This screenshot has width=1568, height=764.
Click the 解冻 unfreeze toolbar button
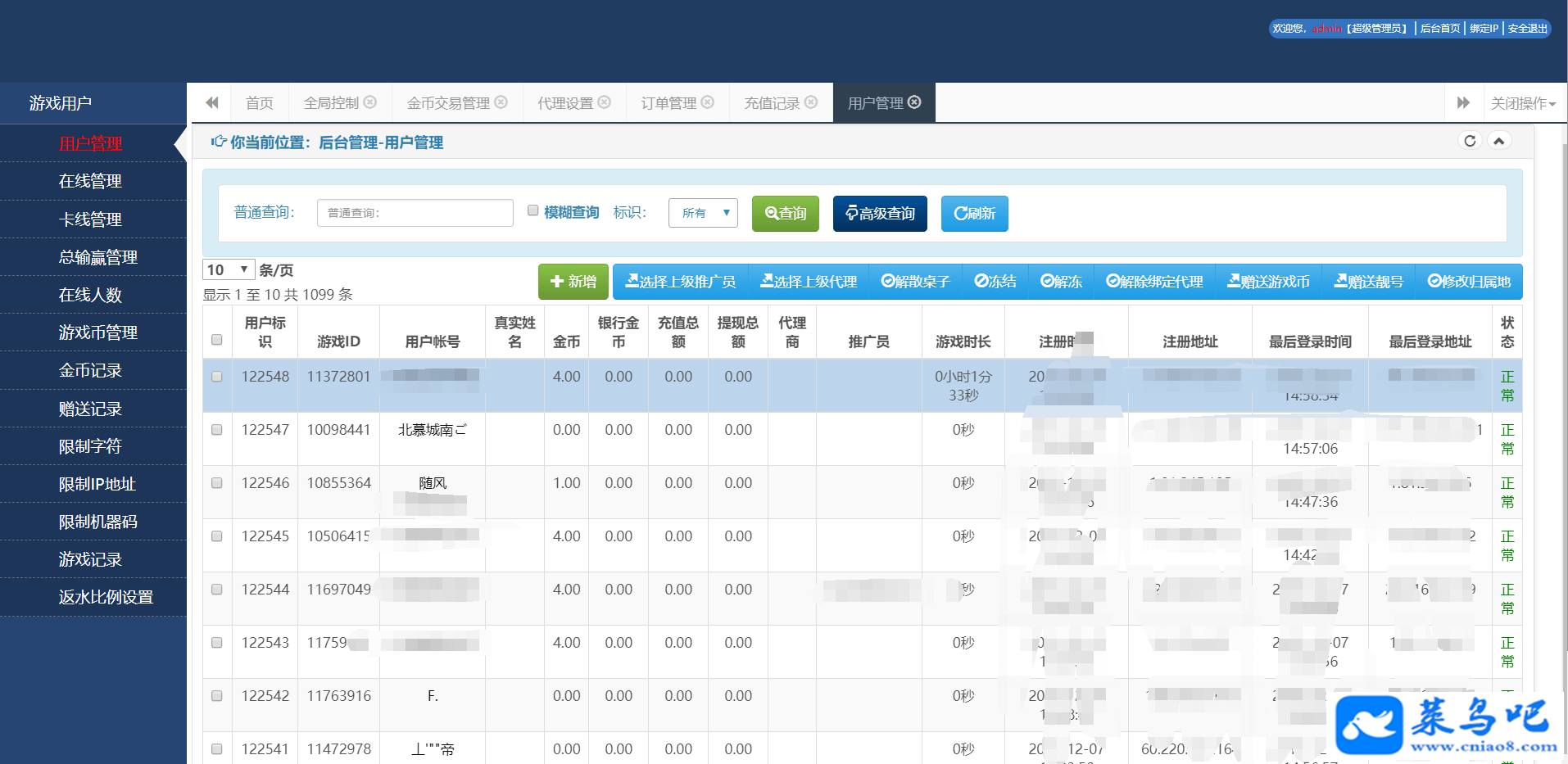[1062, 282]
